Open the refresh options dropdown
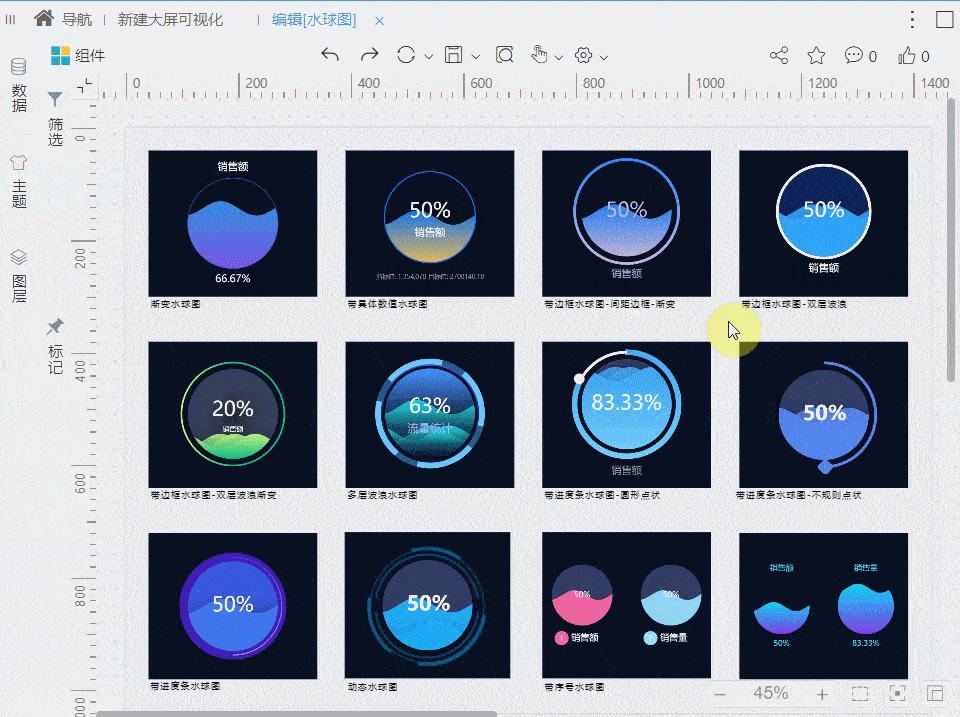 click(x=427, y=56)
